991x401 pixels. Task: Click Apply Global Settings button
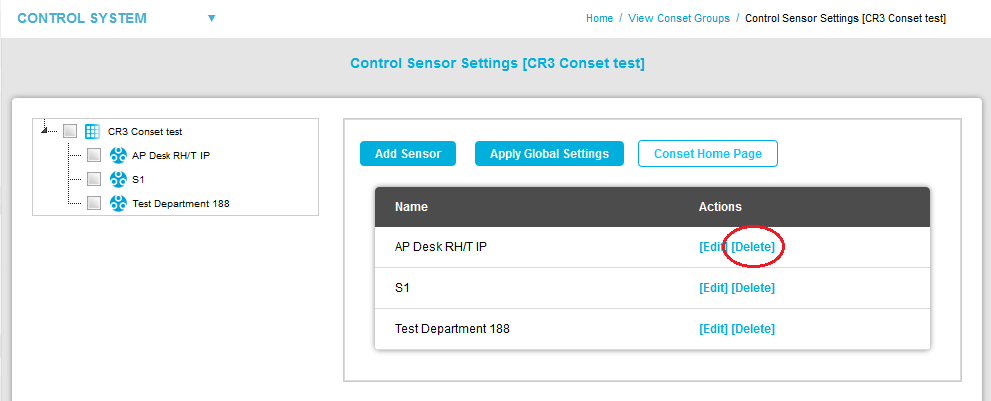(x=549, y=154)
